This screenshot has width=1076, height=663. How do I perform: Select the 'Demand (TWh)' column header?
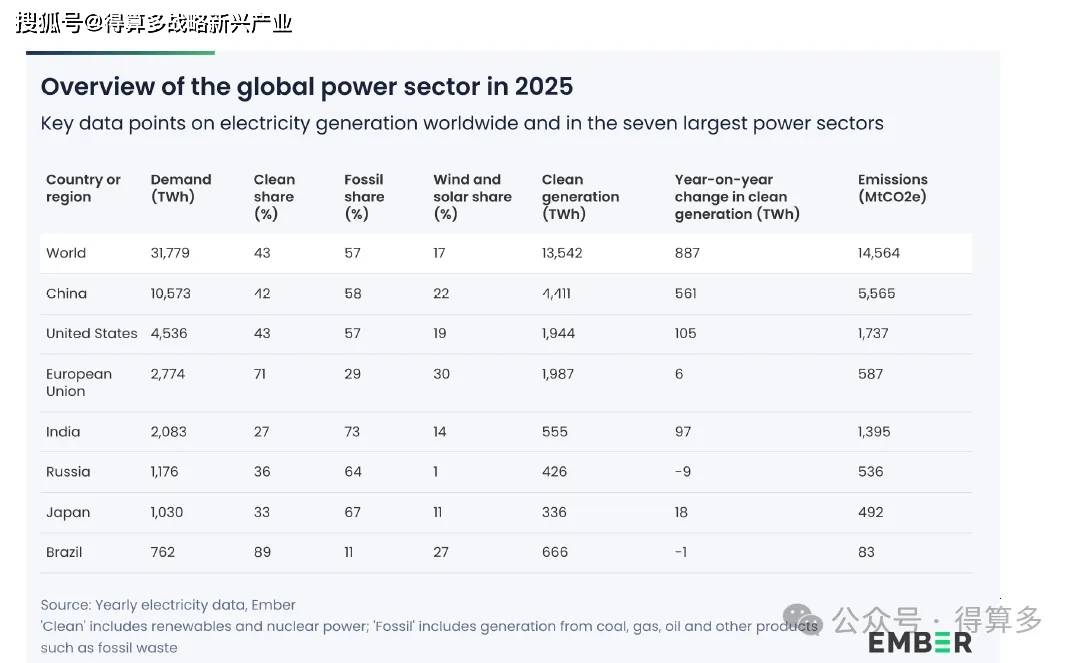[180, 188]
